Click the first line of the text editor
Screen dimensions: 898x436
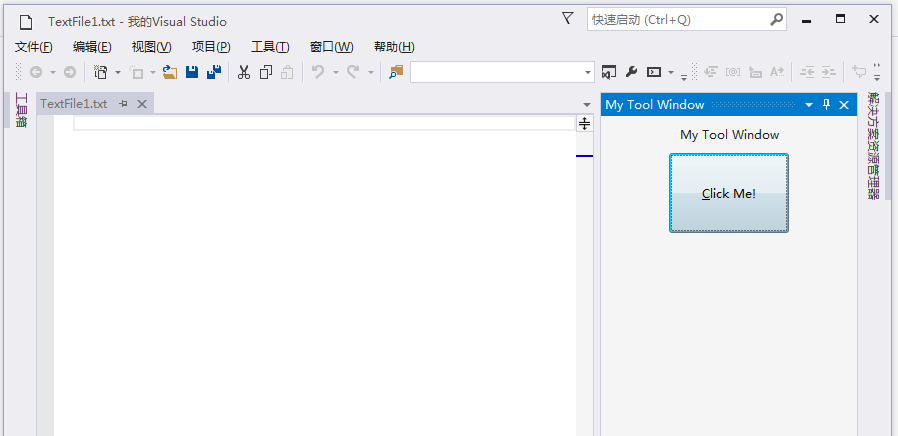point(324,123)
